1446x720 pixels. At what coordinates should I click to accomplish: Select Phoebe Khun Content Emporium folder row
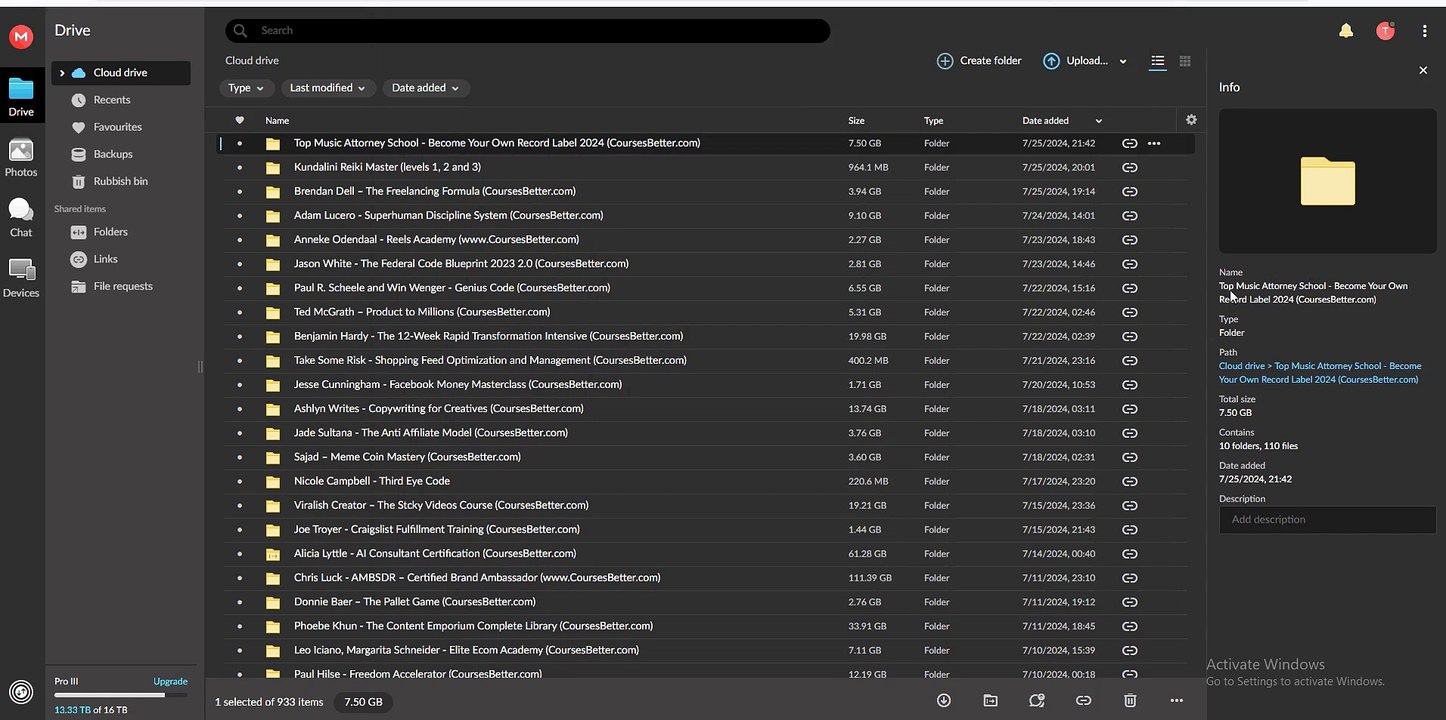point(705,626)
